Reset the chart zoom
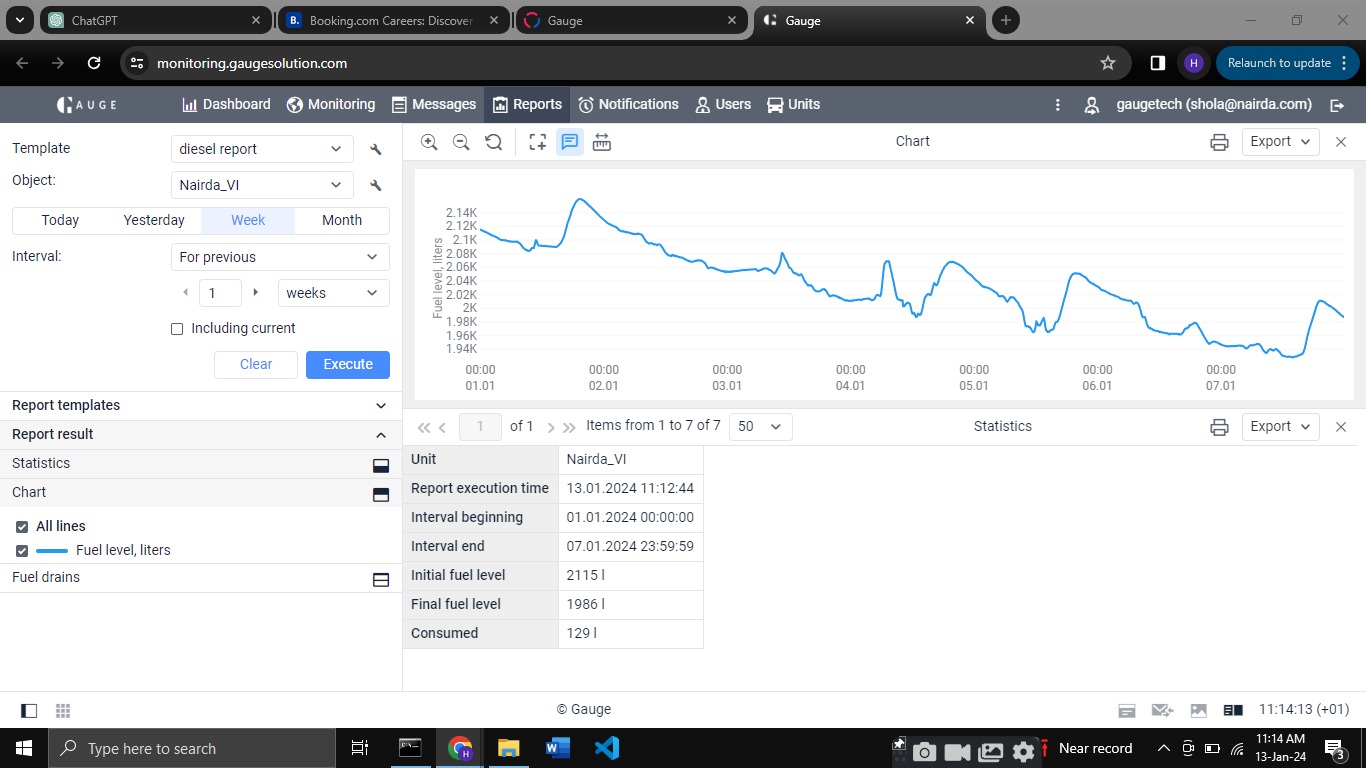This screenshot has width=1366, height=768. [x=493, y=142]
